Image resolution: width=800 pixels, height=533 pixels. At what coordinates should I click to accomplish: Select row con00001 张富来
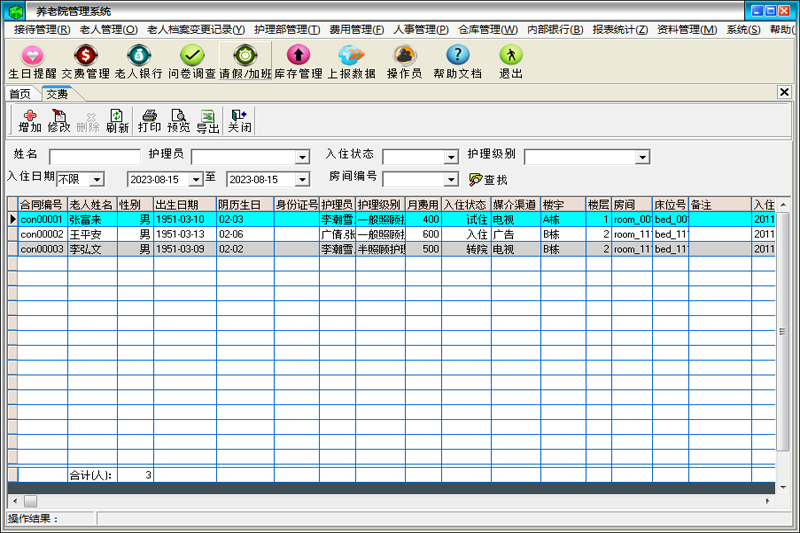pyautogui.click(x=391, y=219)
